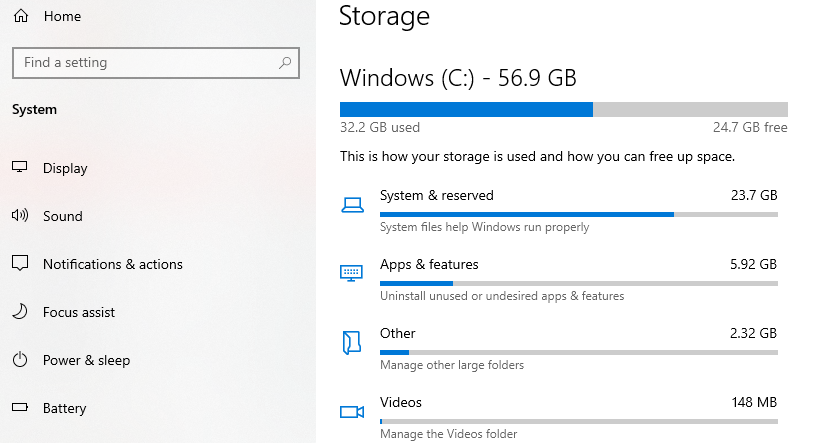Click the Notifications speech bubble icon
This screenshot has height=443, width=822.
coord(20,263)
